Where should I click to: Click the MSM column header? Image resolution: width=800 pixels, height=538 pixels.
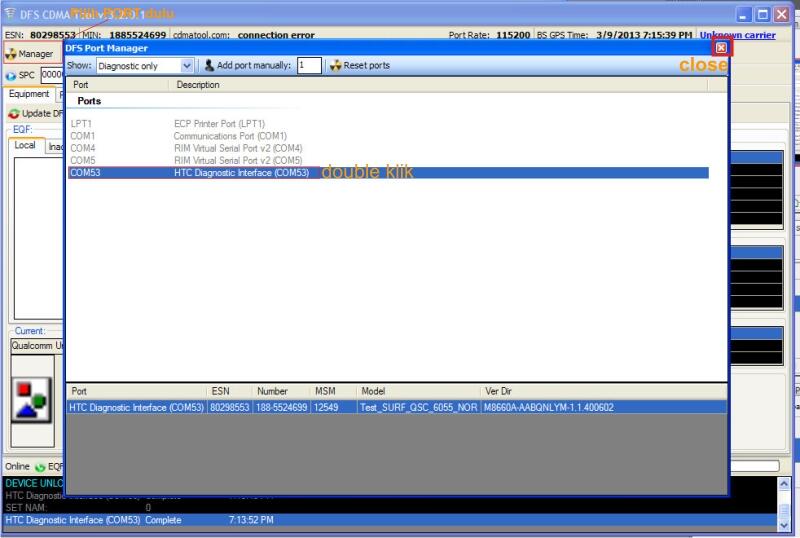333,392
